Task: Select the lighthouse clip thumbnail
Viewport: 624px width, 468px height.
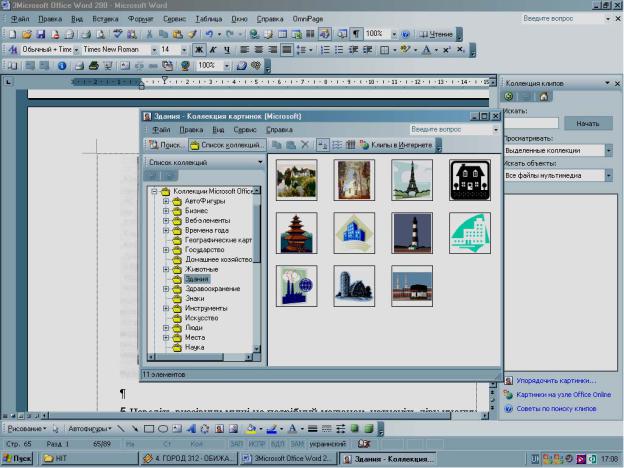Action: click(412, 233)
